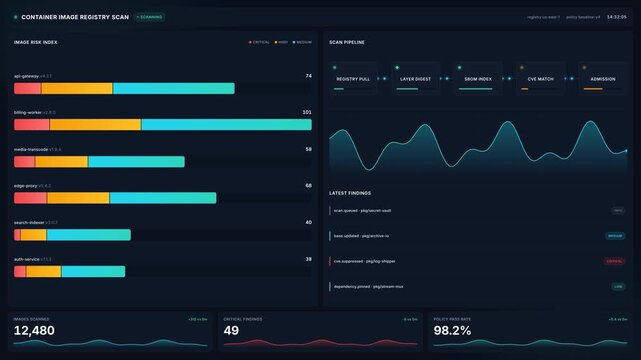The image size is (641, 360).
Task: Click the REGISTRY PULL progress bar
Action: pos(353,89)
